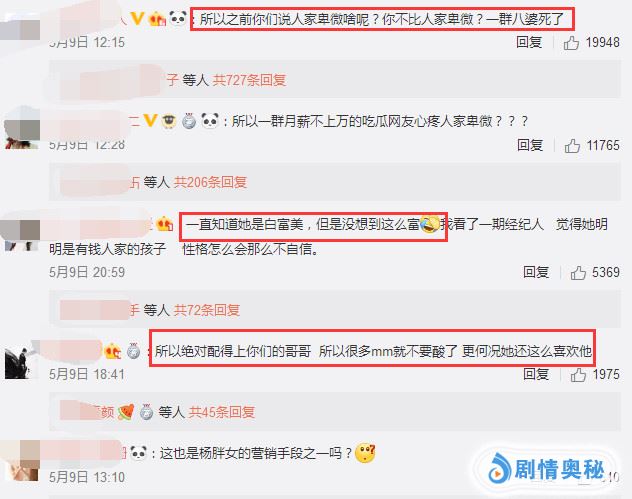Click the watermelon badge icon in the 45-reply row
Screen dimensions: 632x499
[126, 412]
